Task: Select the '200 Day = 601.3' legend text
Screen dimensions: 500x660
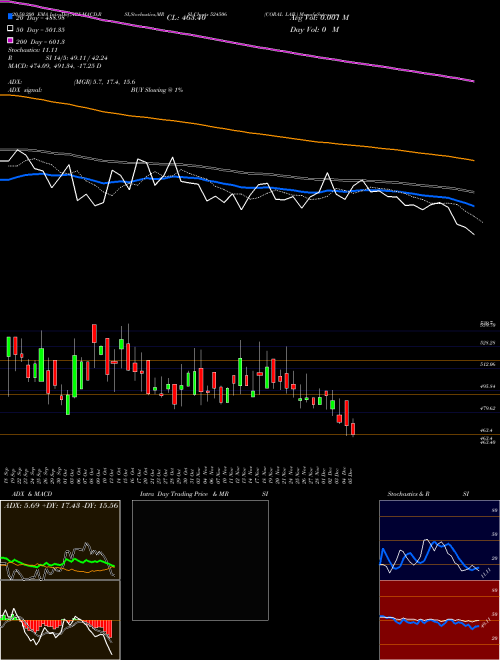Action: 40,41
